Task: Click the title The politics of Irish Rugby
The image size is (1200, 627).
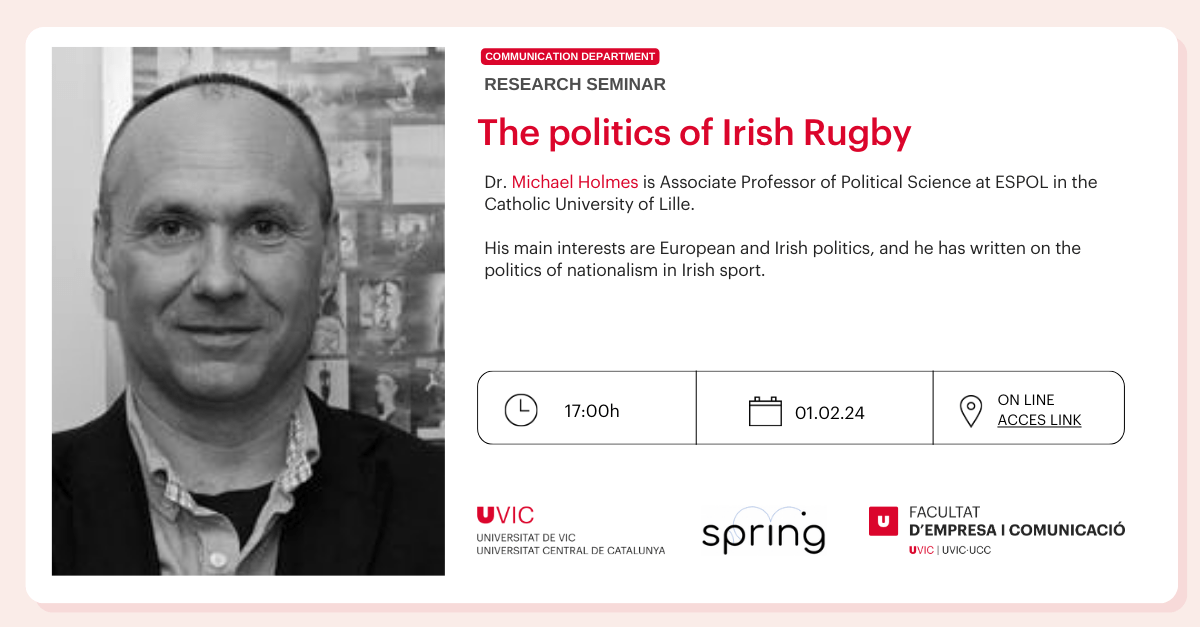Action: pyautogui.click(x=694, y=133)
